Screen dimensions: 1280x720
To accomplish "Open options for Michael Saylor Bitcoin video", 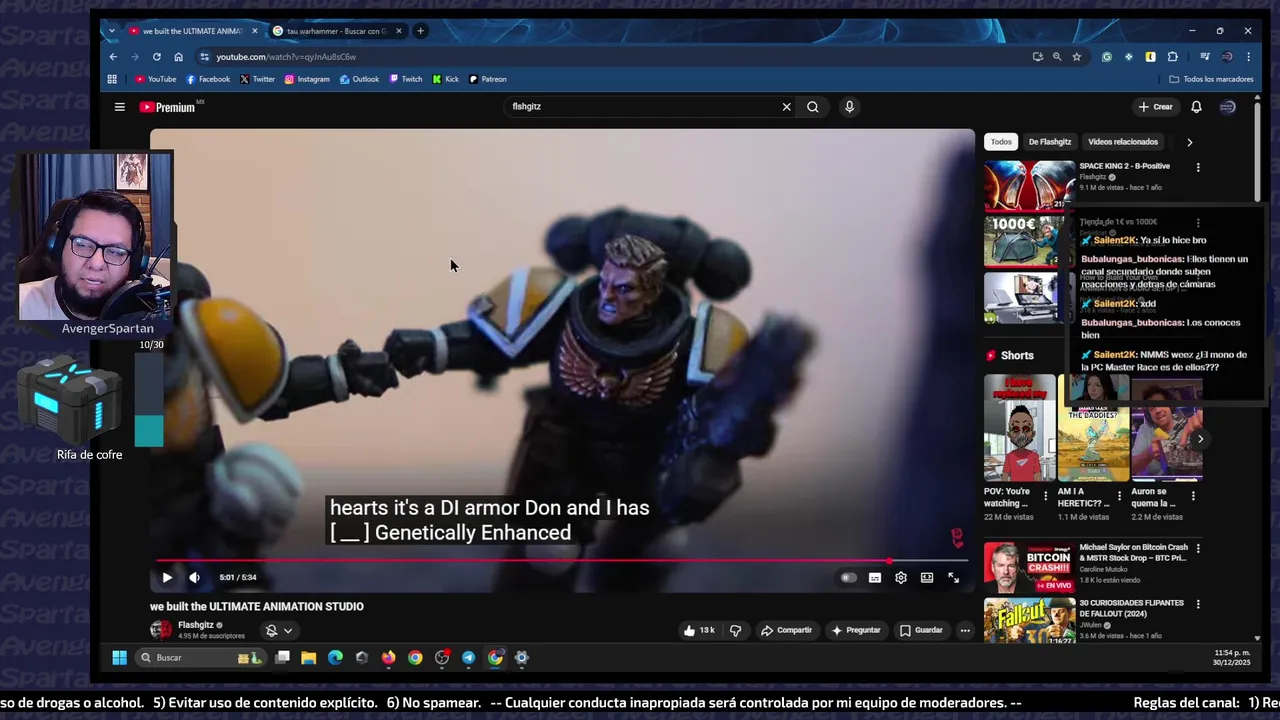I will tap(1198, 548).
